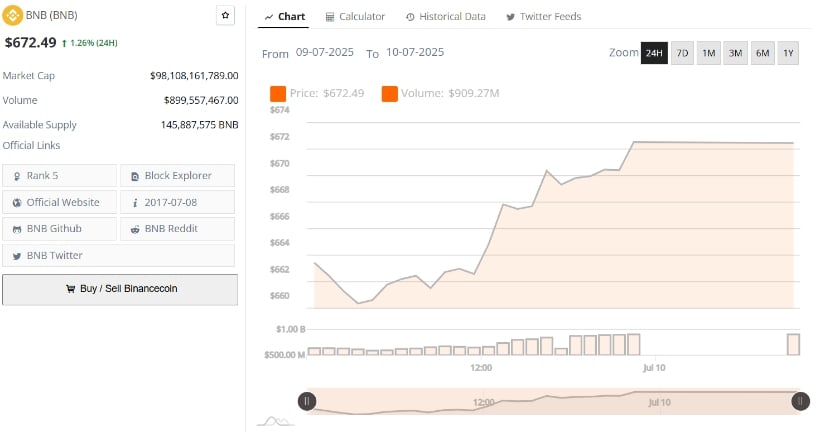The height and width of the screenshot is (432, 825).
Task: Click the info icon beside 2017-07-08
Action: (135, 203)
